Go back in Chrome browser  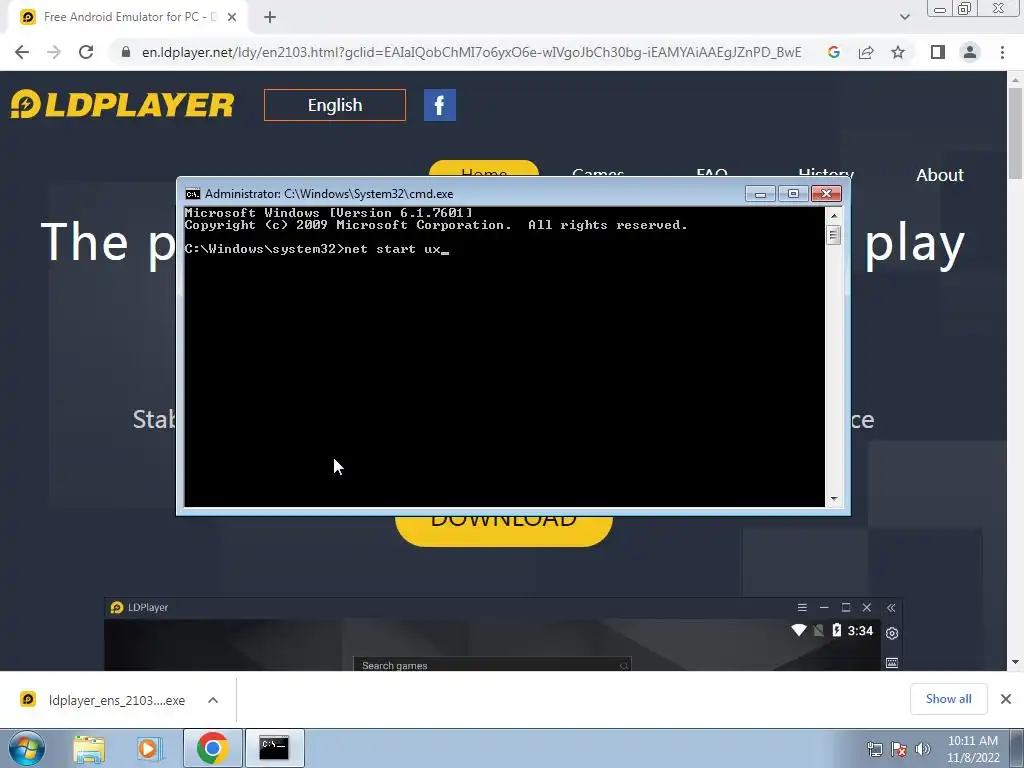coord(22,52)
